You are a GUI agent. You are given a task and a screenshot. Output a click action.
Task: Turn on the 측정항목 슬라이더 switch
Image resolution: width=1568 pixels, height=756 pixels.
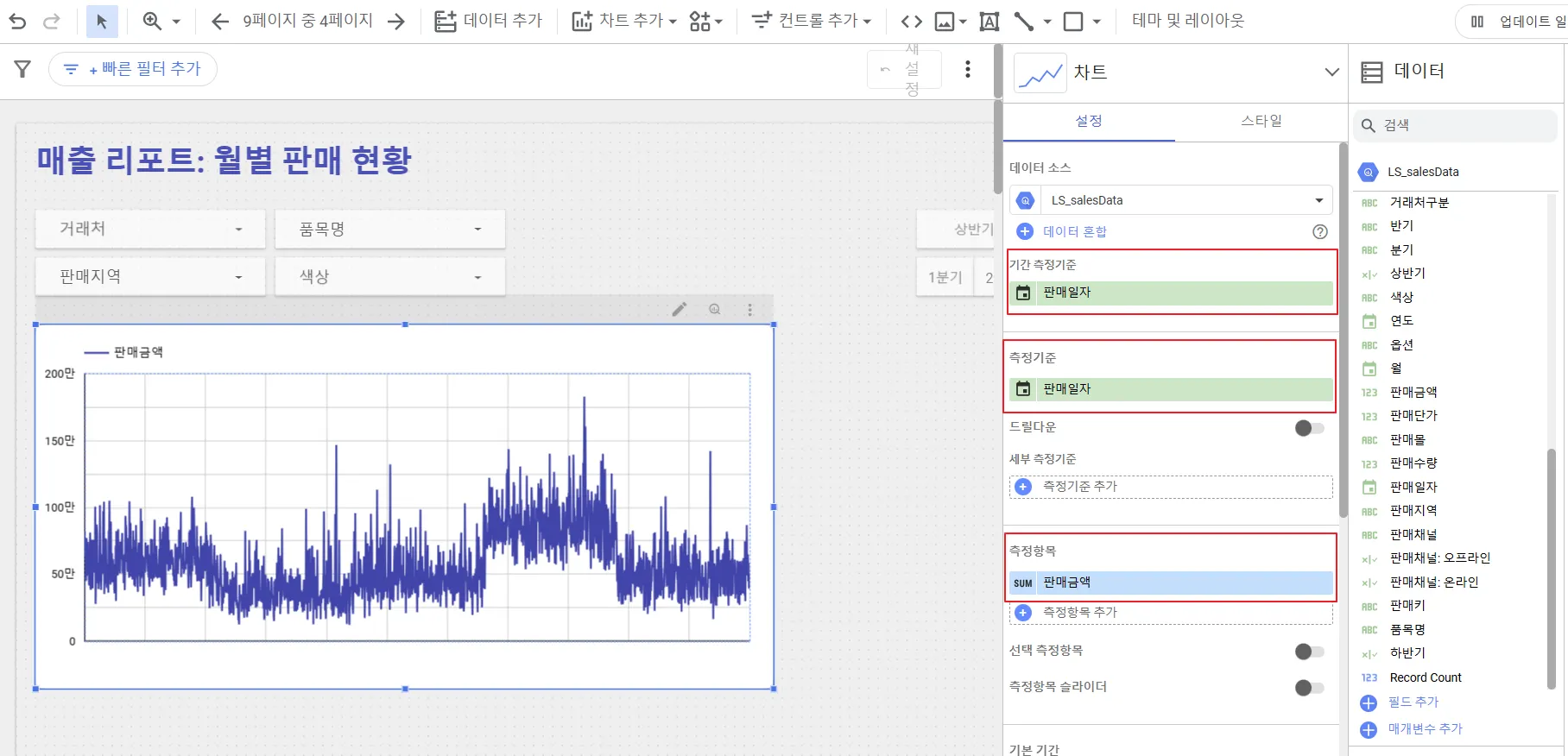[x=1310, y=688]
